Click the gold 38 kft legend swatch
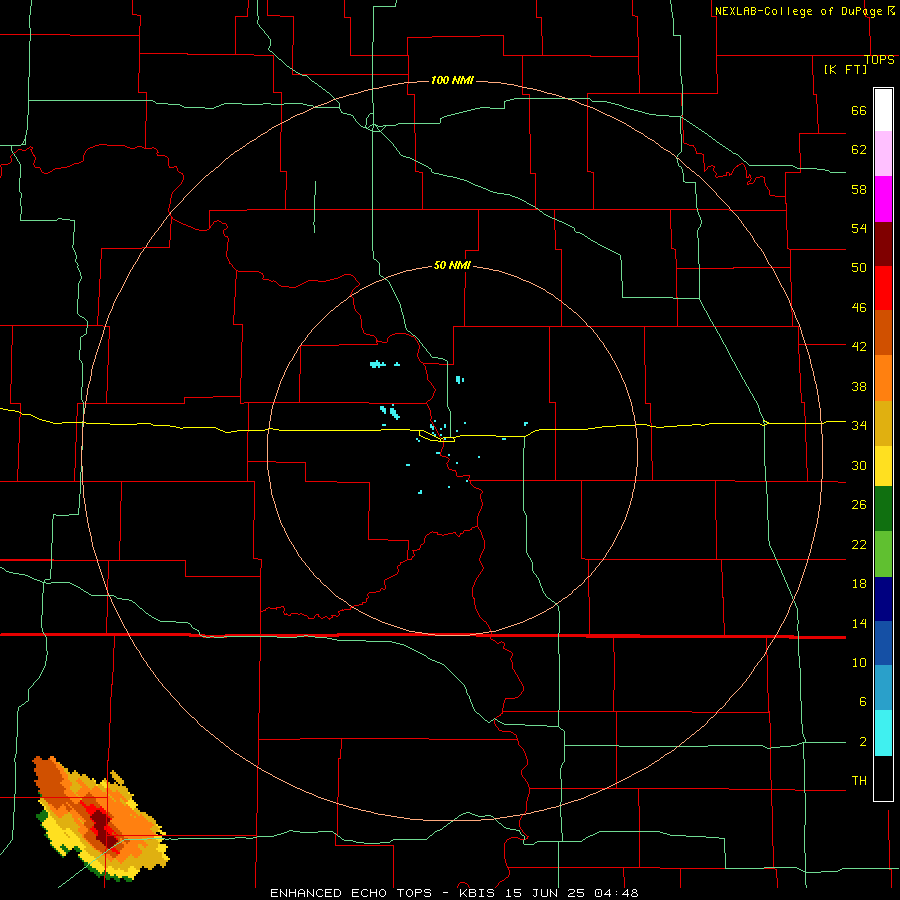 click(x=883, y=423)
